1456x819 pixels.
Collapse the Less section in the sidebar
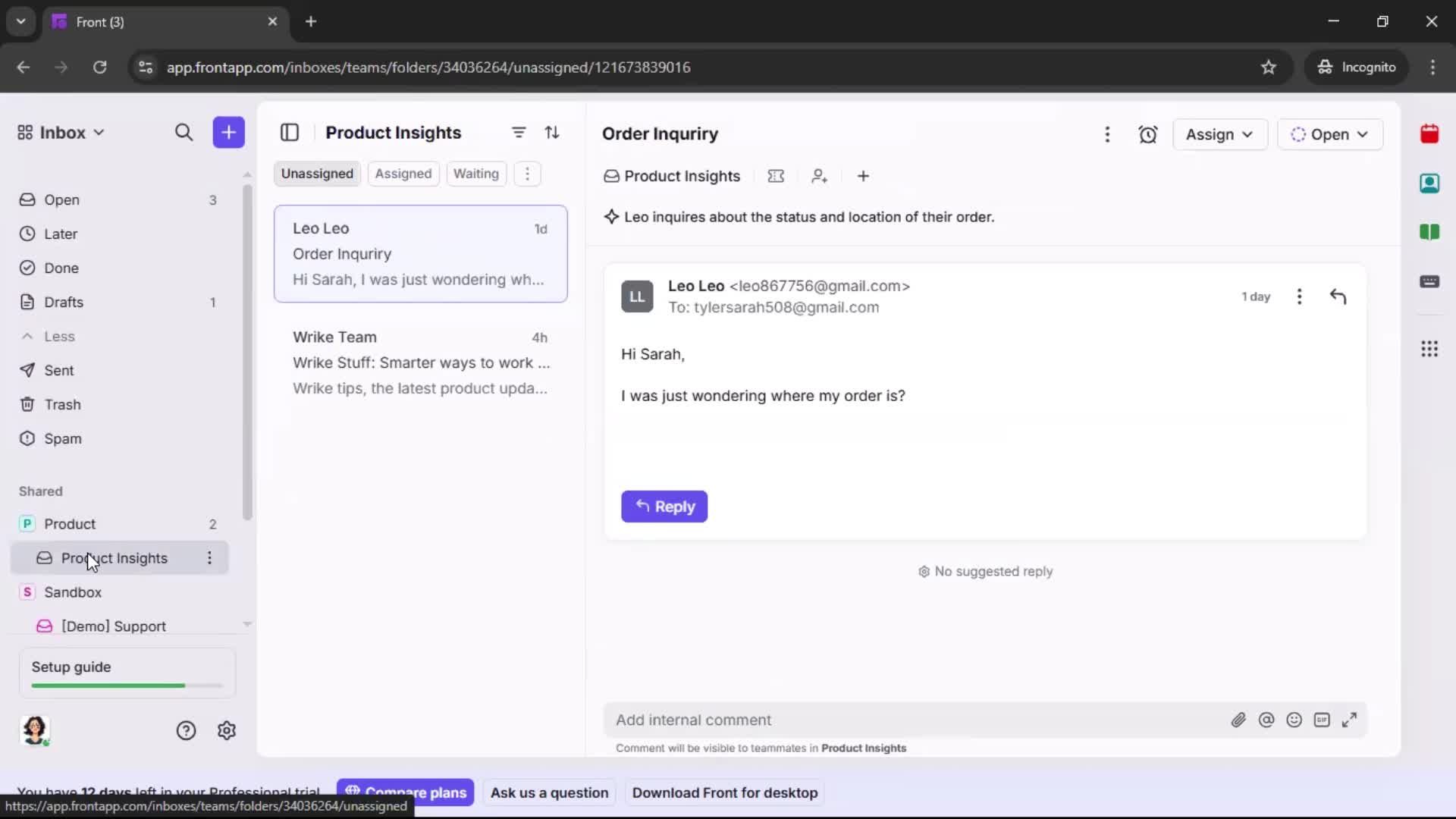coord(49,336)
